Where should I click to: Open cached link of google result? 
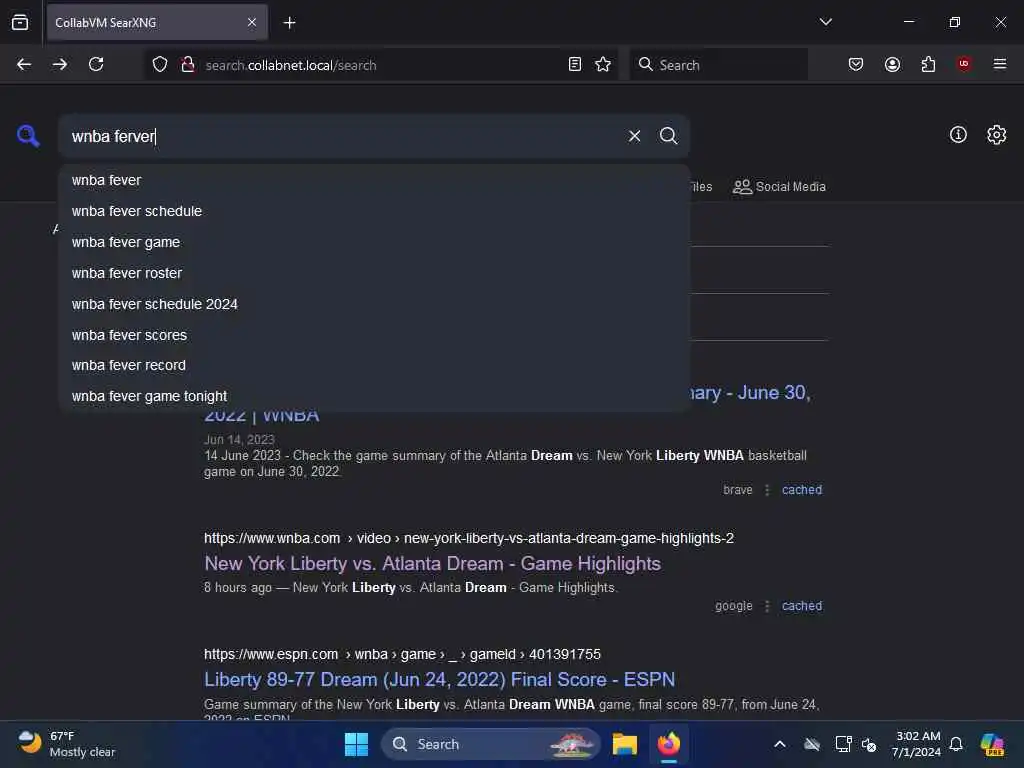(801, 606)
